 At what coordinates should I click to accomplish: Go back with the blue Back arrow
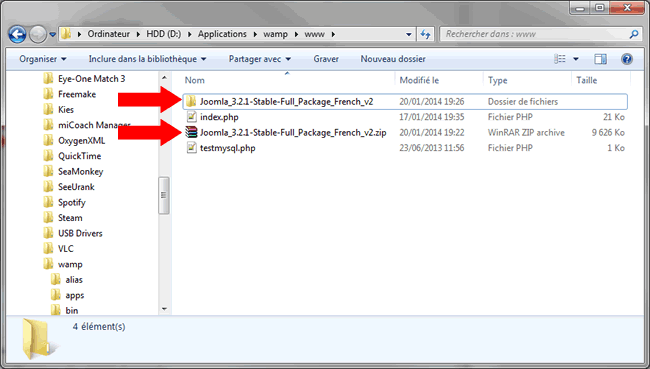(17, 34)
